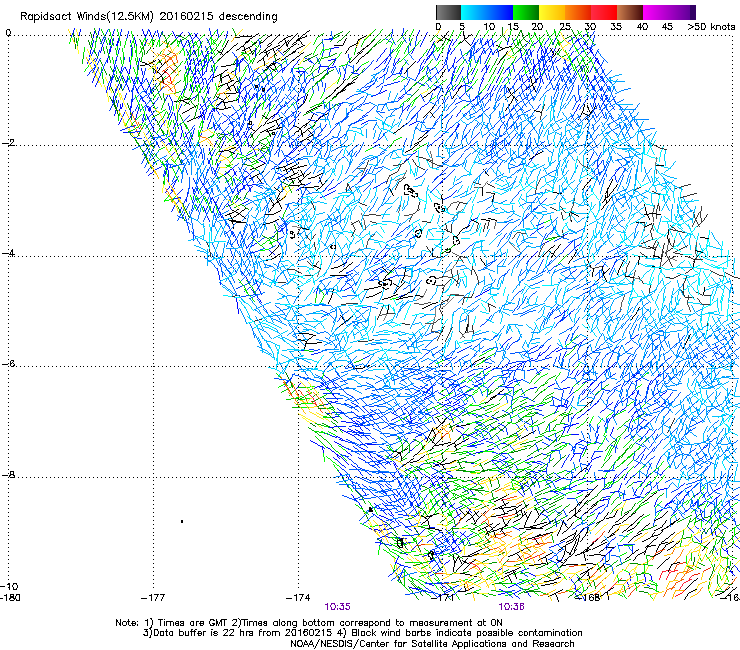Click the 'Times are GMT' note line

309,623
